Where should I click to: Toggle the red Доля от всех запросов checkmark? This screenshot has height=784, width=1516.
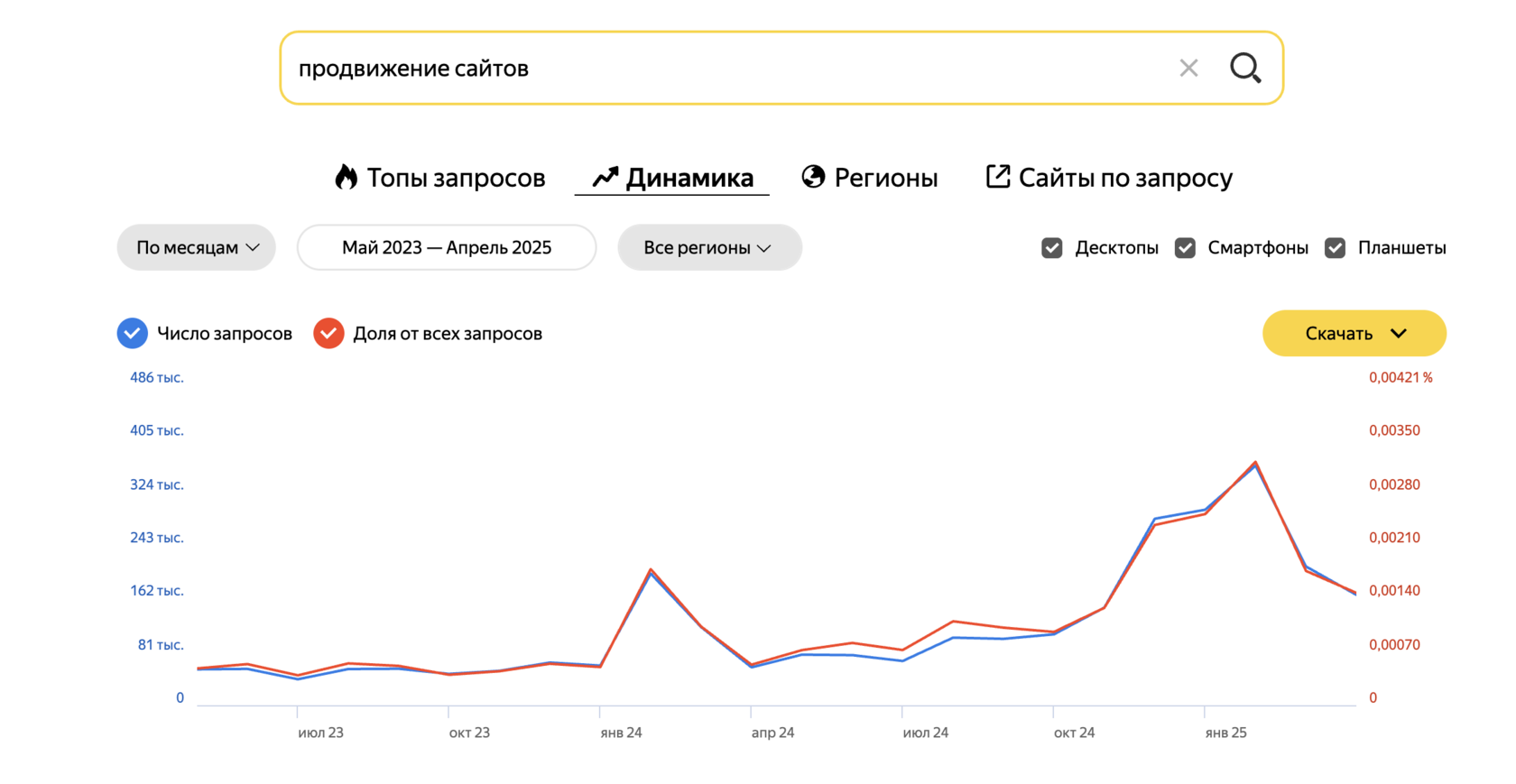(x=328, y=333)
